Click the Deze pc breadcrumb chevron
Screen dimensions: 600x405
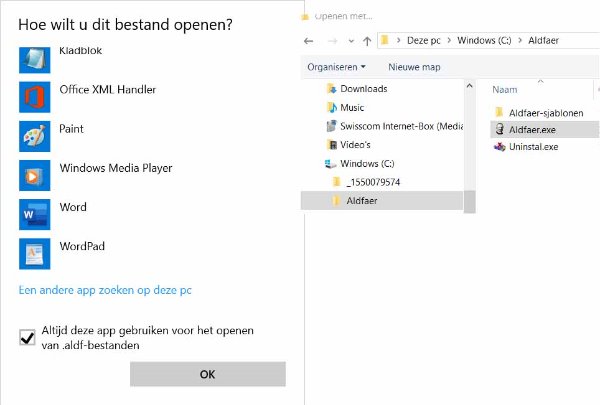398,41
